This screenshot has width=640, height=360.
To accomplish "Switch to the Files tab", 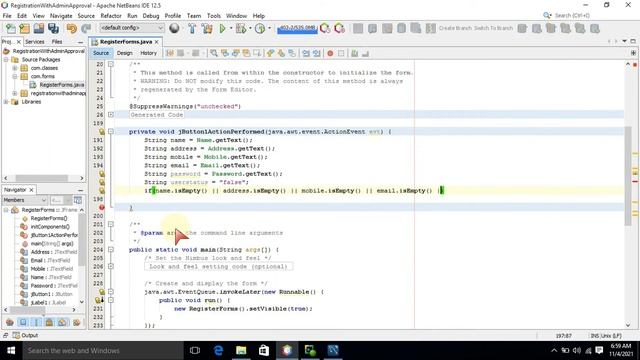I will pos(57,42).
